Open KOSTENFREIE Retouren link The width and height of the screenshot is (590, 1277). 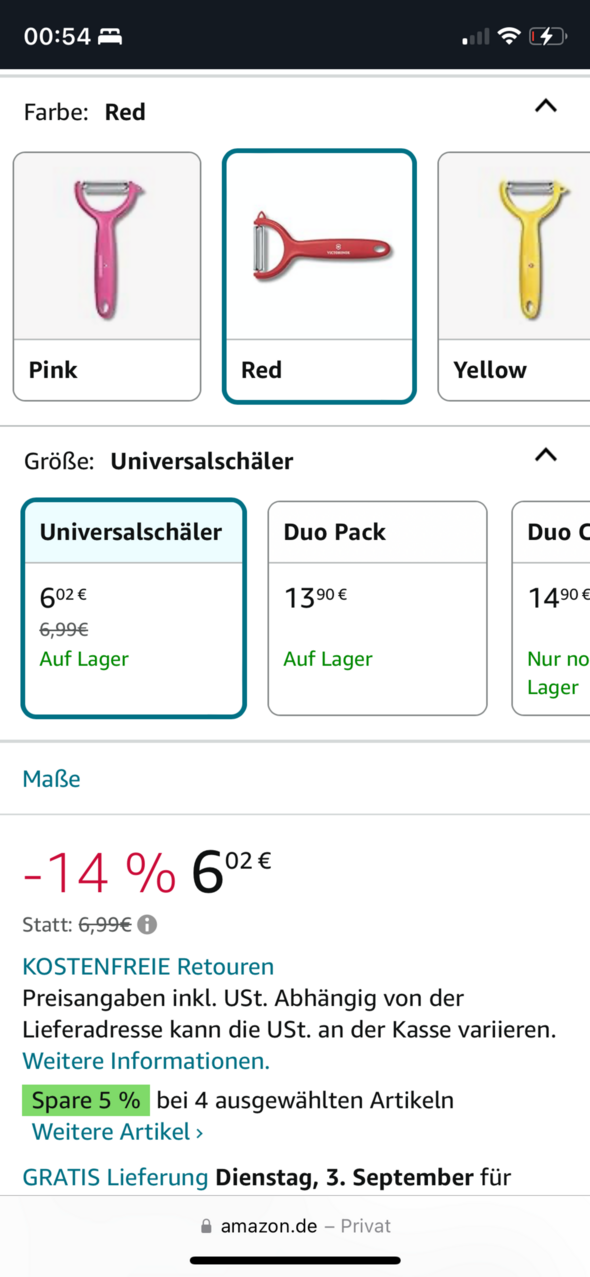(x=148, y=967)
